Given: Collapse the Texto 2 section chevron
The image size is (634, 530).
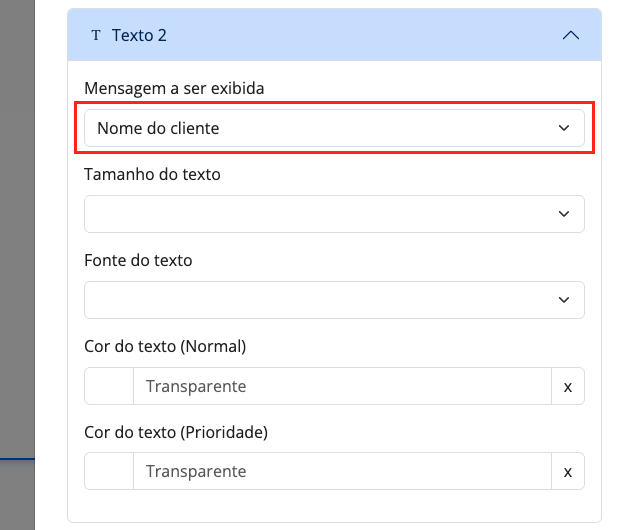Looking at the screenshot, I should pyautogui.click(x=571, y=35).
